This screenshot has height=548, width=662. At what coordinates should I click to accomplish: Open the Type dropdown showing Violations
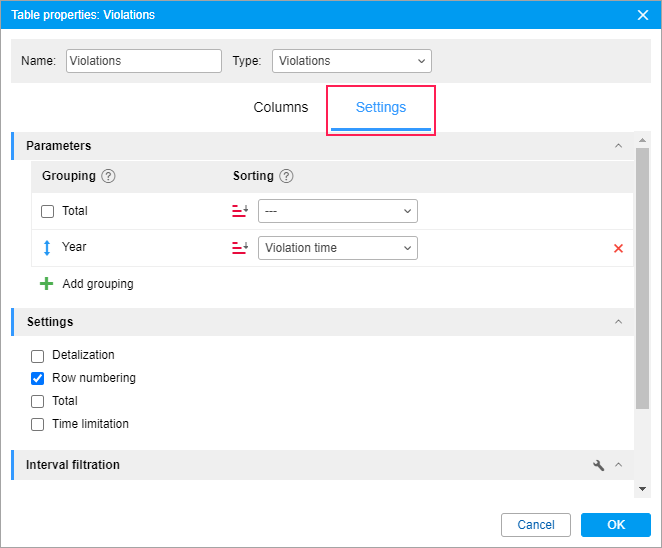pyautogui.click(x=351, y=61)
